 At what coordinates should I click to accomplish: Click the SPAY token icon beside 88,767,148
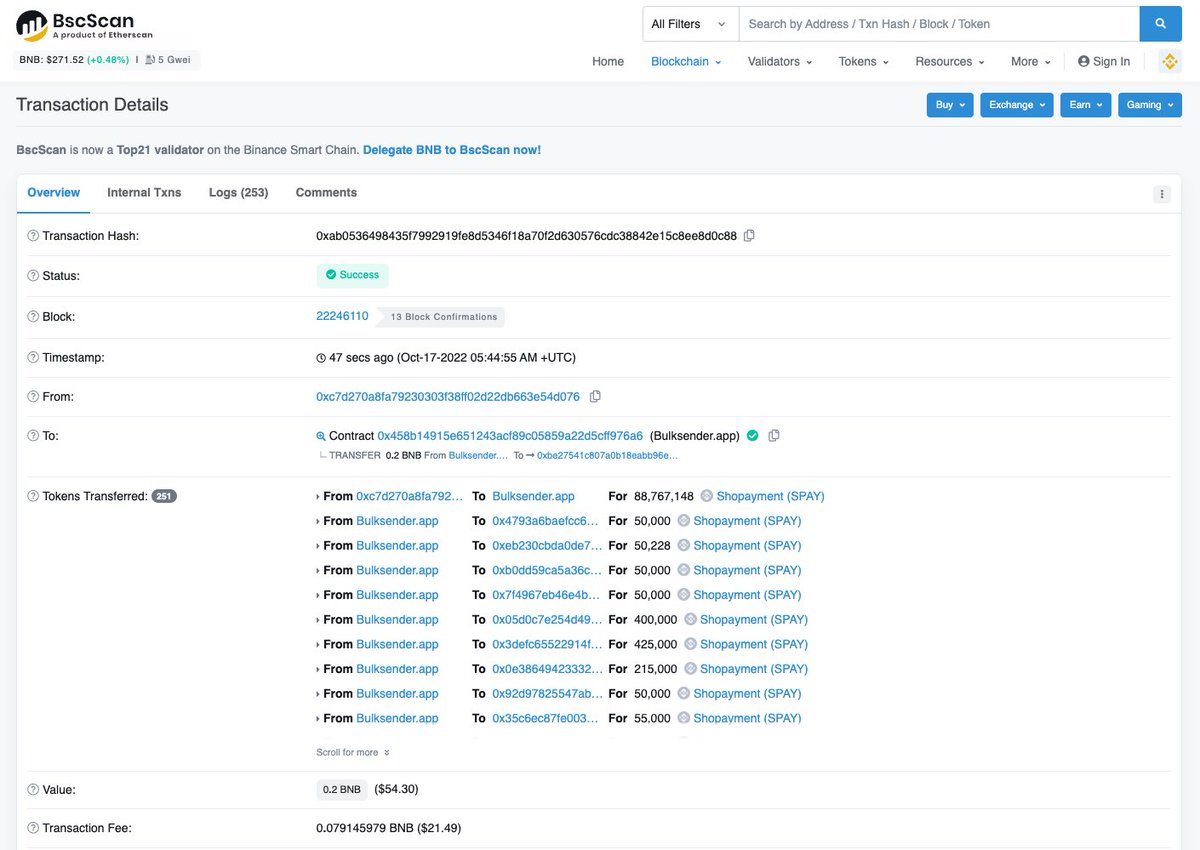click(x=706, y=496)
